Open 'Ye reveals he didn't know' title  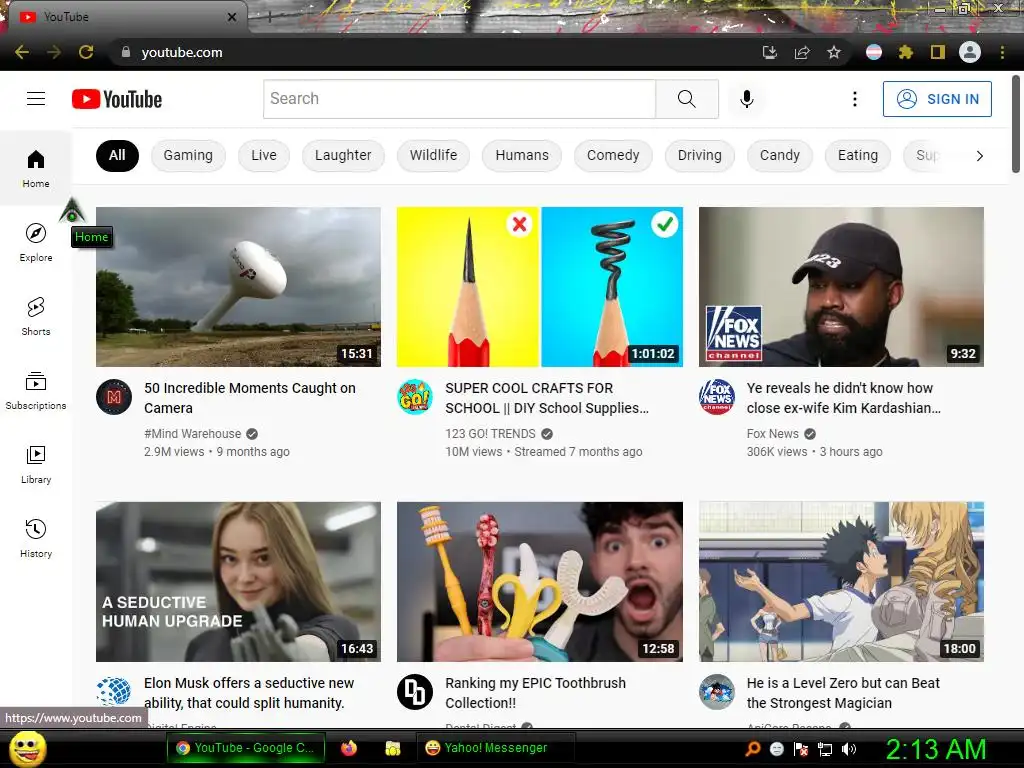click(x=844, y=398)
